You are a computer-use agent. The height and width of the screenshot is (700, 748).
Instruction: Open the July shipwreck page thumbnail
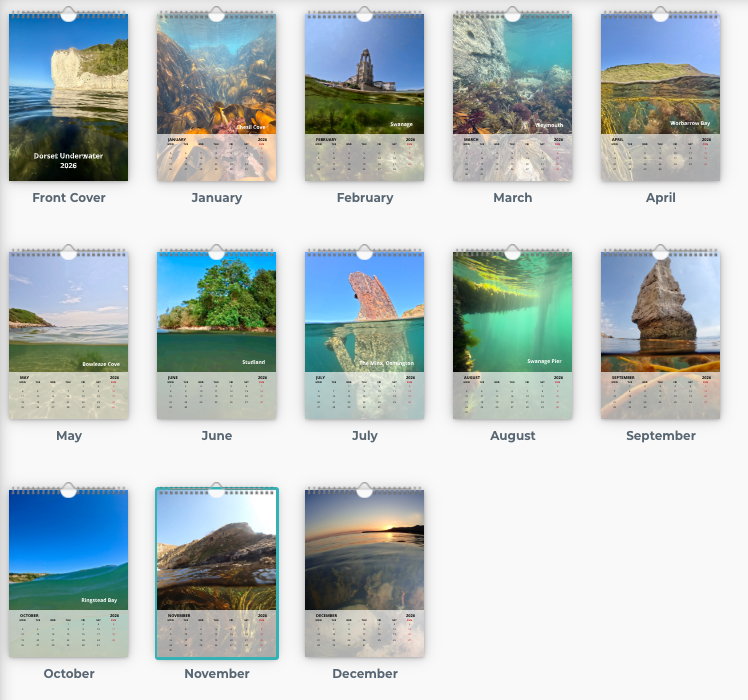364,335
